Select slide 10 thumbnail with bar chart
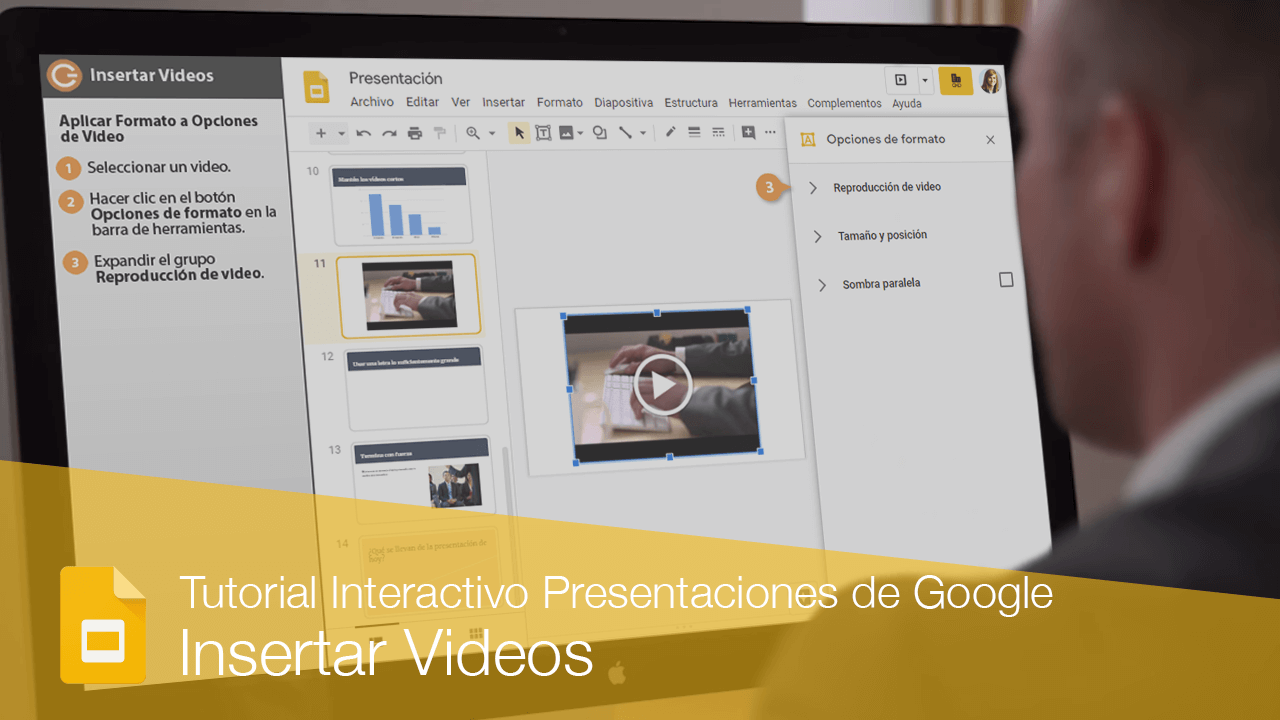1280x720 pixels. (400, 205)
